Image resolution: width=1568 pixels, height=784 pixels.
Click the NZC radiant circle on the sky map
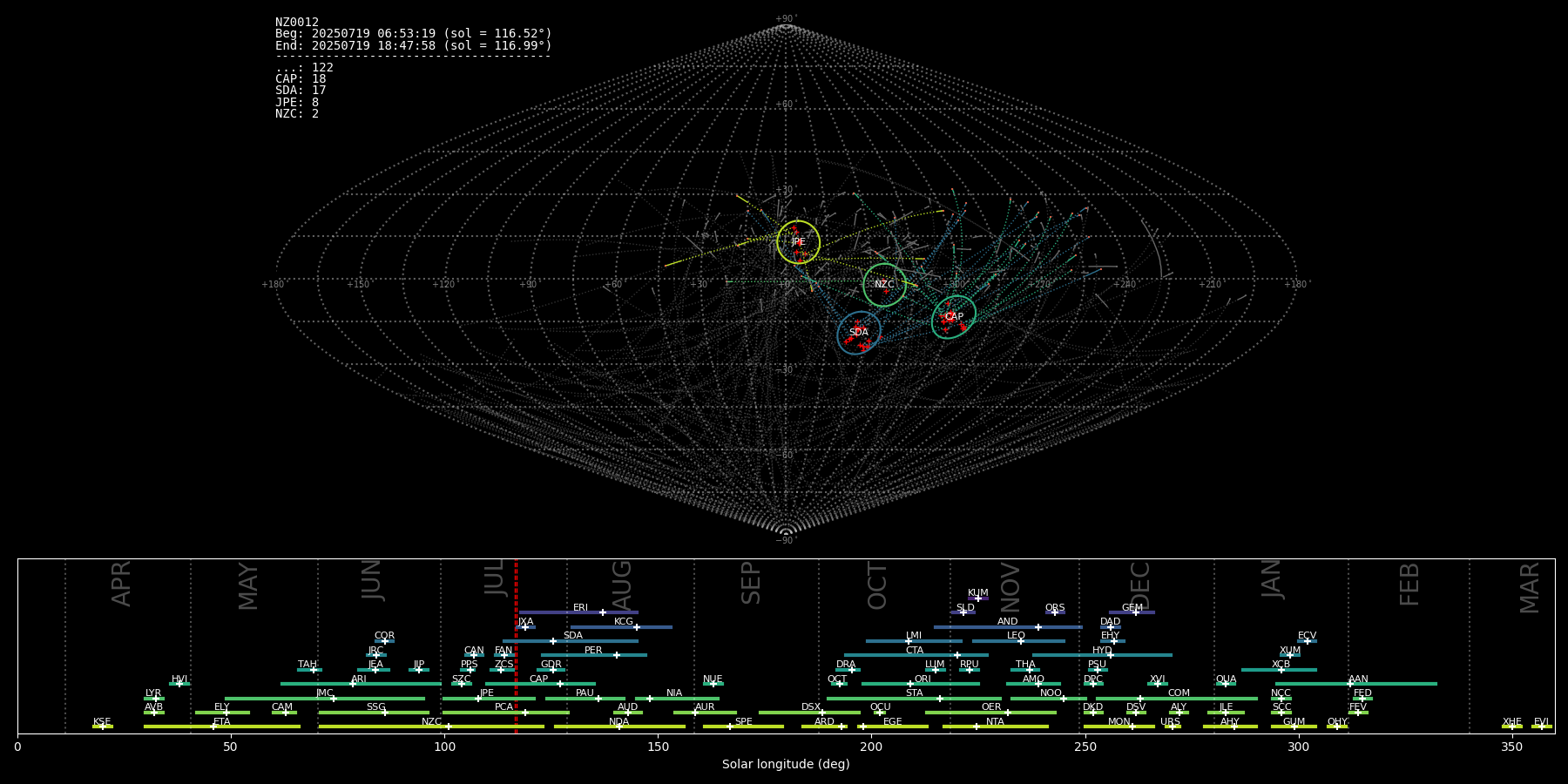[884, 285]
